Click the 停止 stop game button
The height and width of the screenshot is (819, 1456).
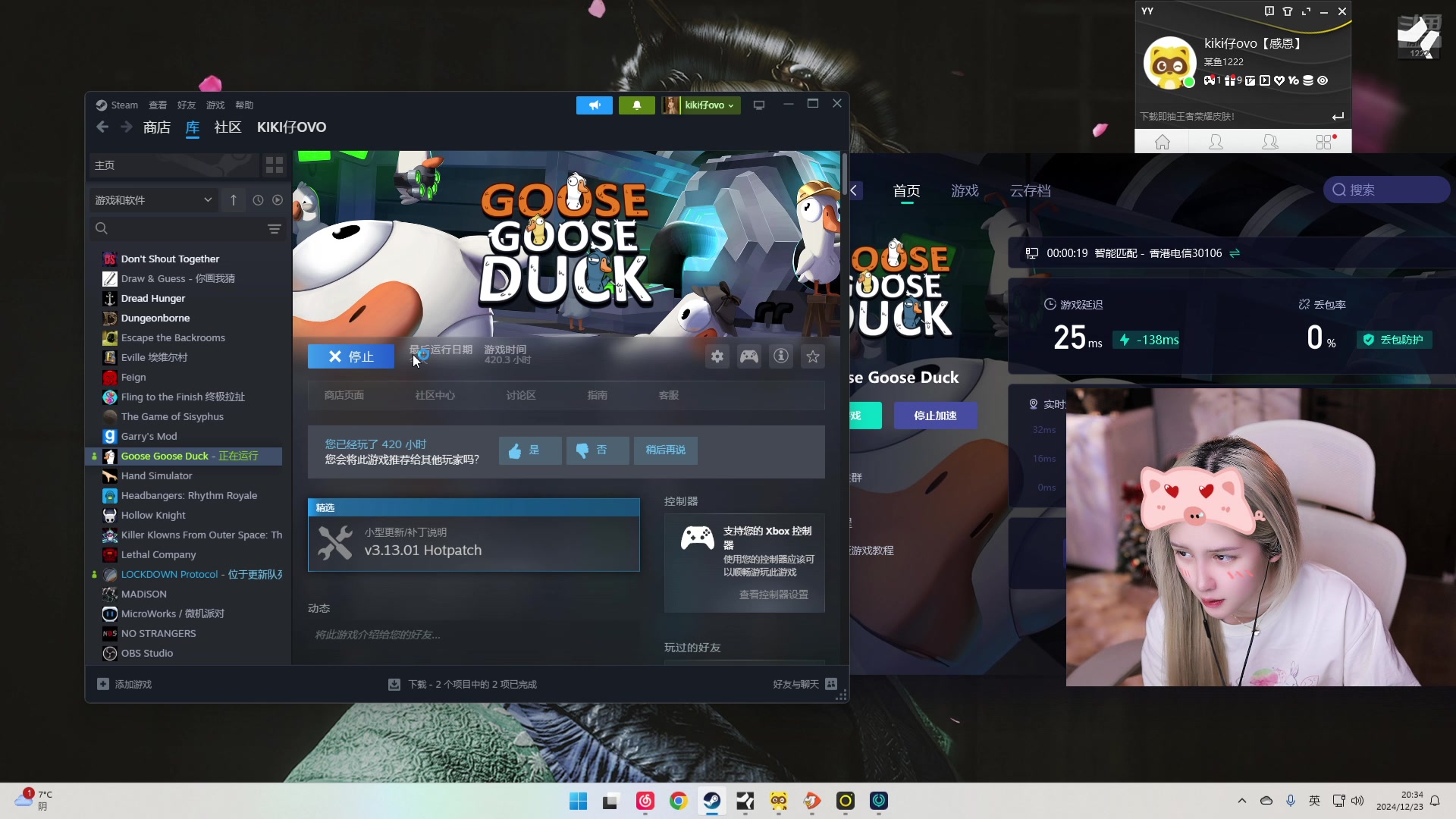(351, 356)
